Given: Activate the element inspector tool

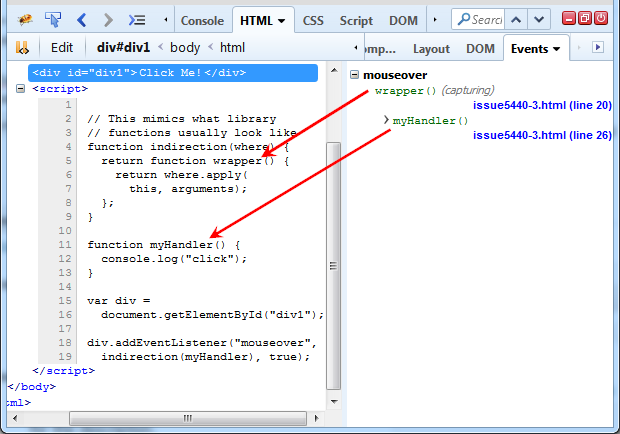Looking at the screenshot, I should point(53,19).
